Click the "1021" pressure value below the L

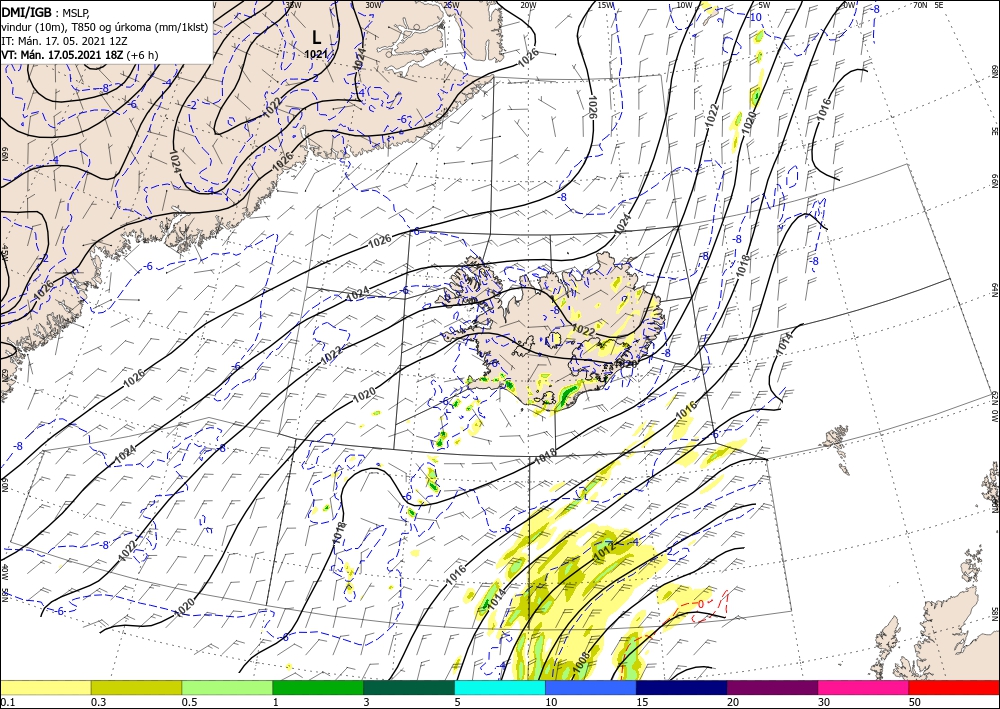tap(316, 54)
